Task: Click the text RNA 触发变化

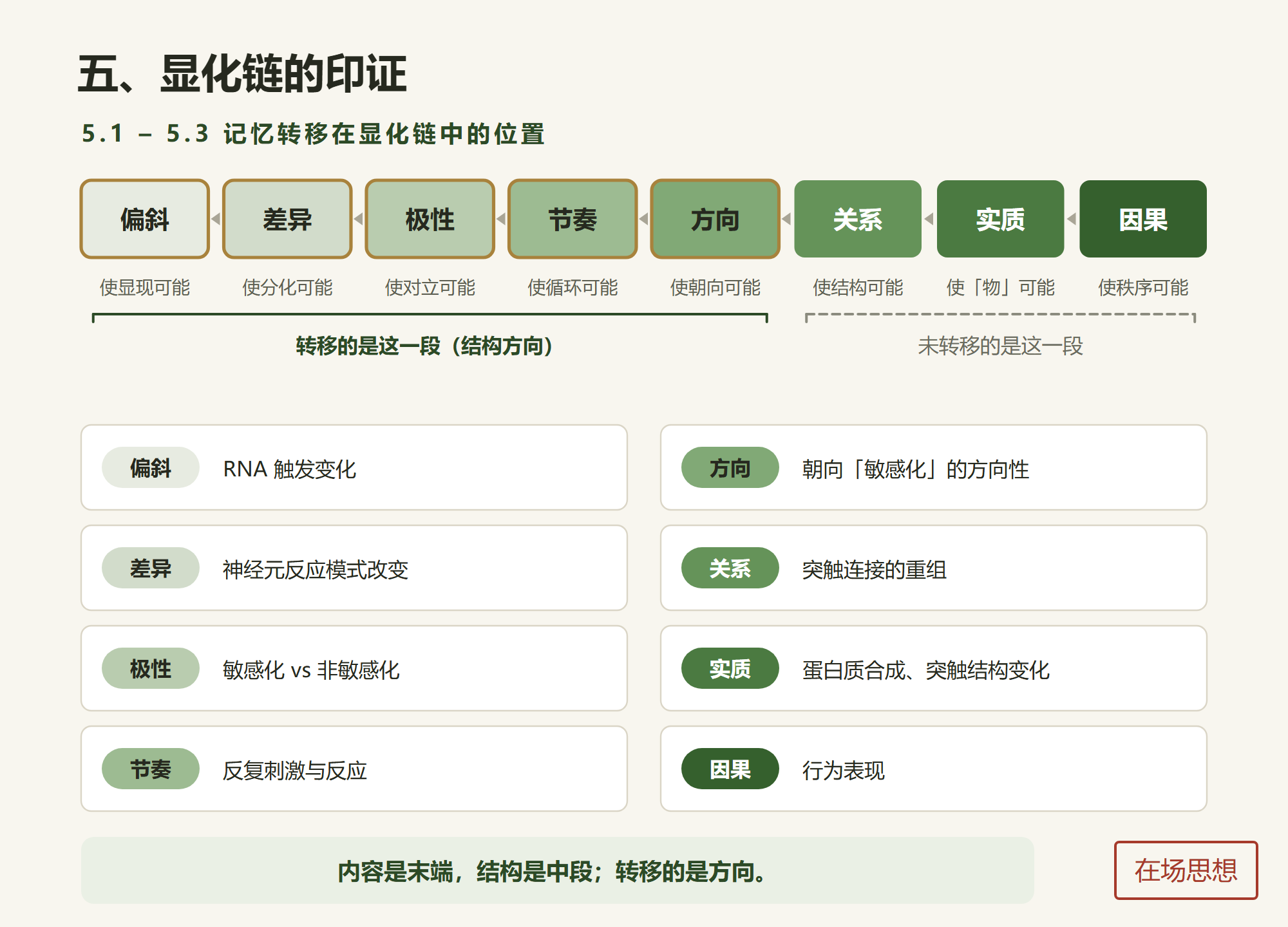Action: coord(289,469)
